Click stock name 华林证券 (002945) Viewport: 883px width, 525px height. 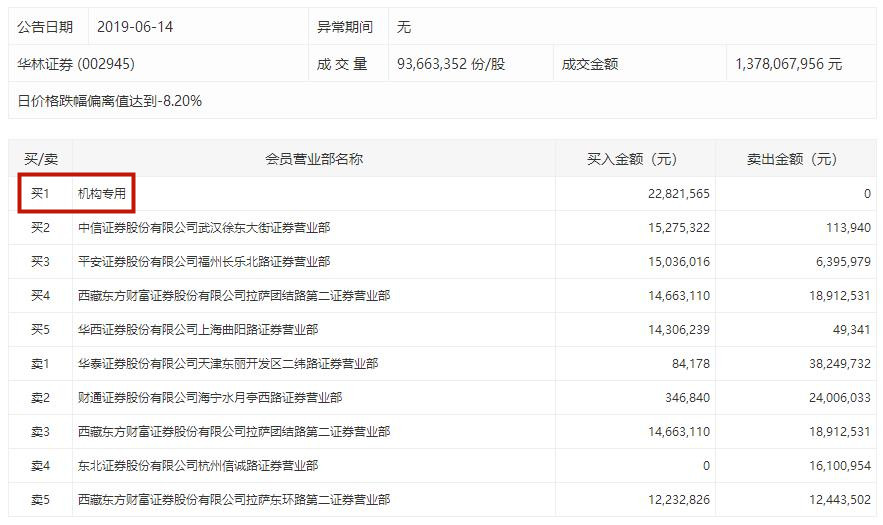(76, 64)
